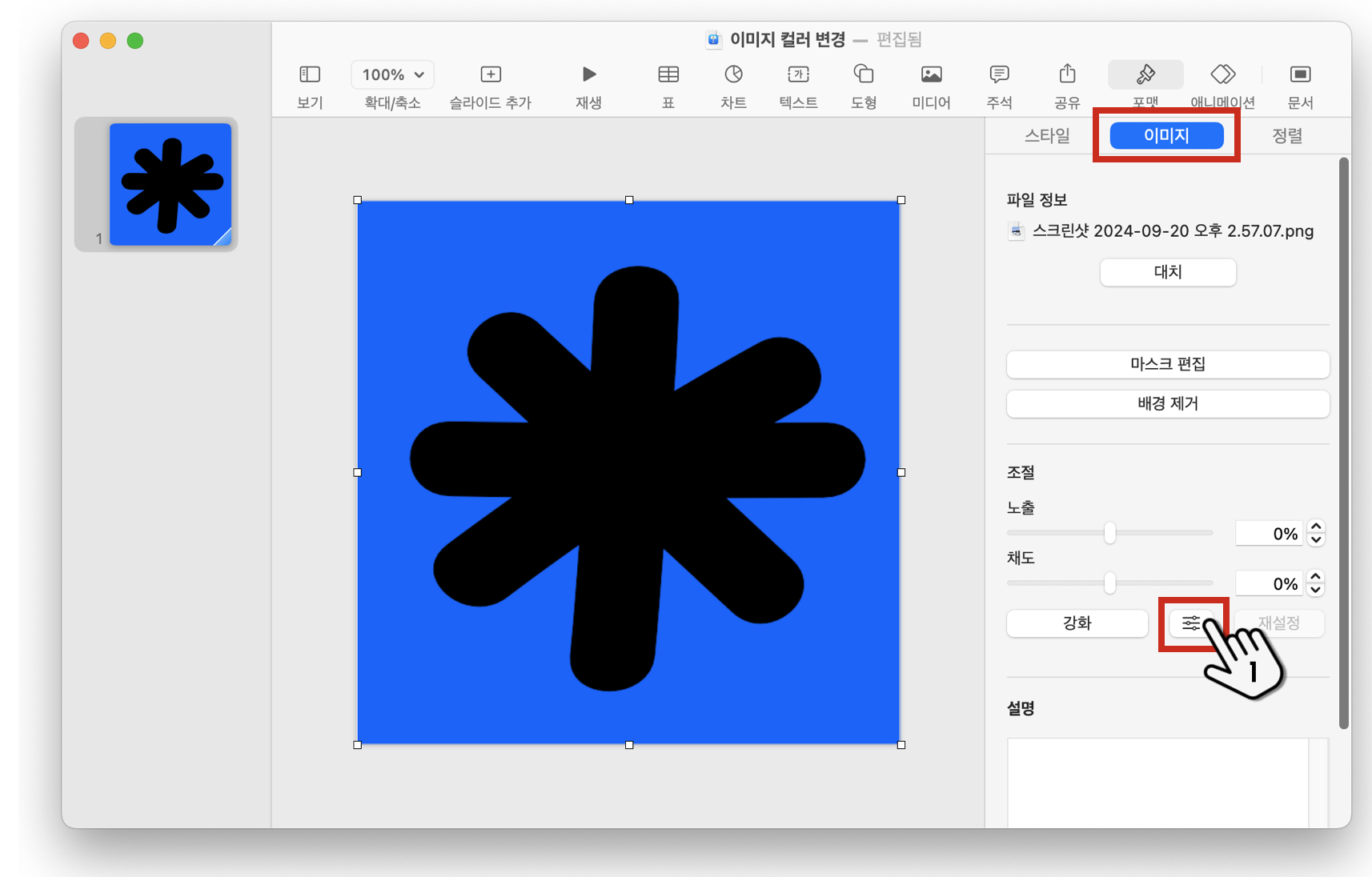Click the 파일 정보 section heading
1372x877 pixels.
pyautogui.click(x=1037, y=200)
